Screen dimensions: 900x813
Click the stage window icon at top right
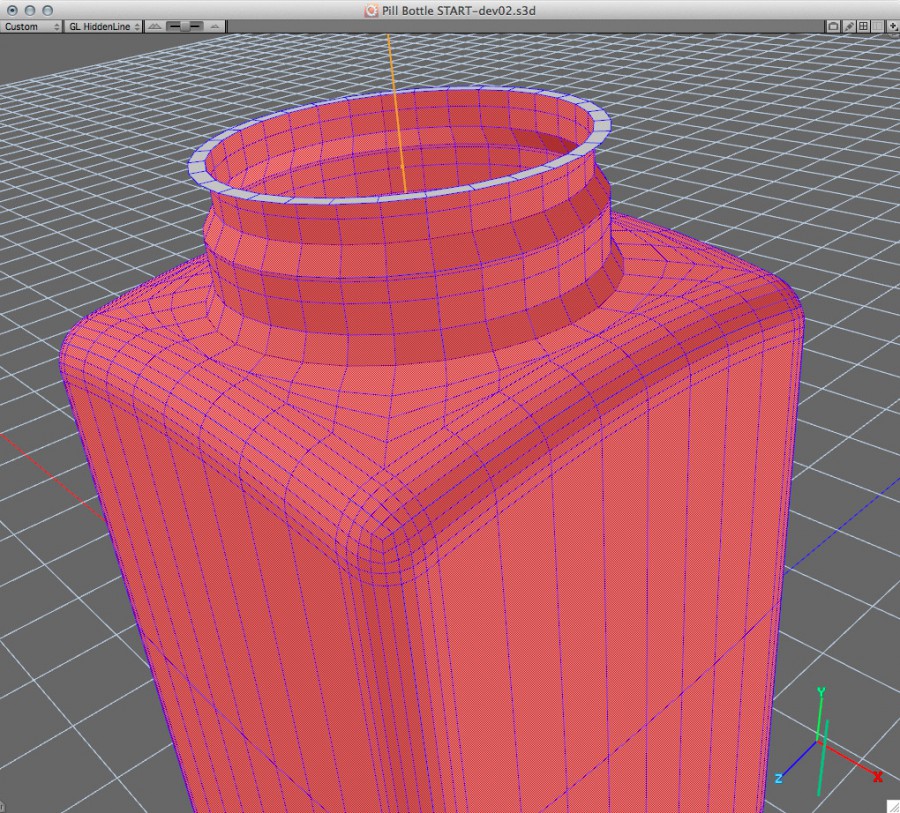click(833, 26)
